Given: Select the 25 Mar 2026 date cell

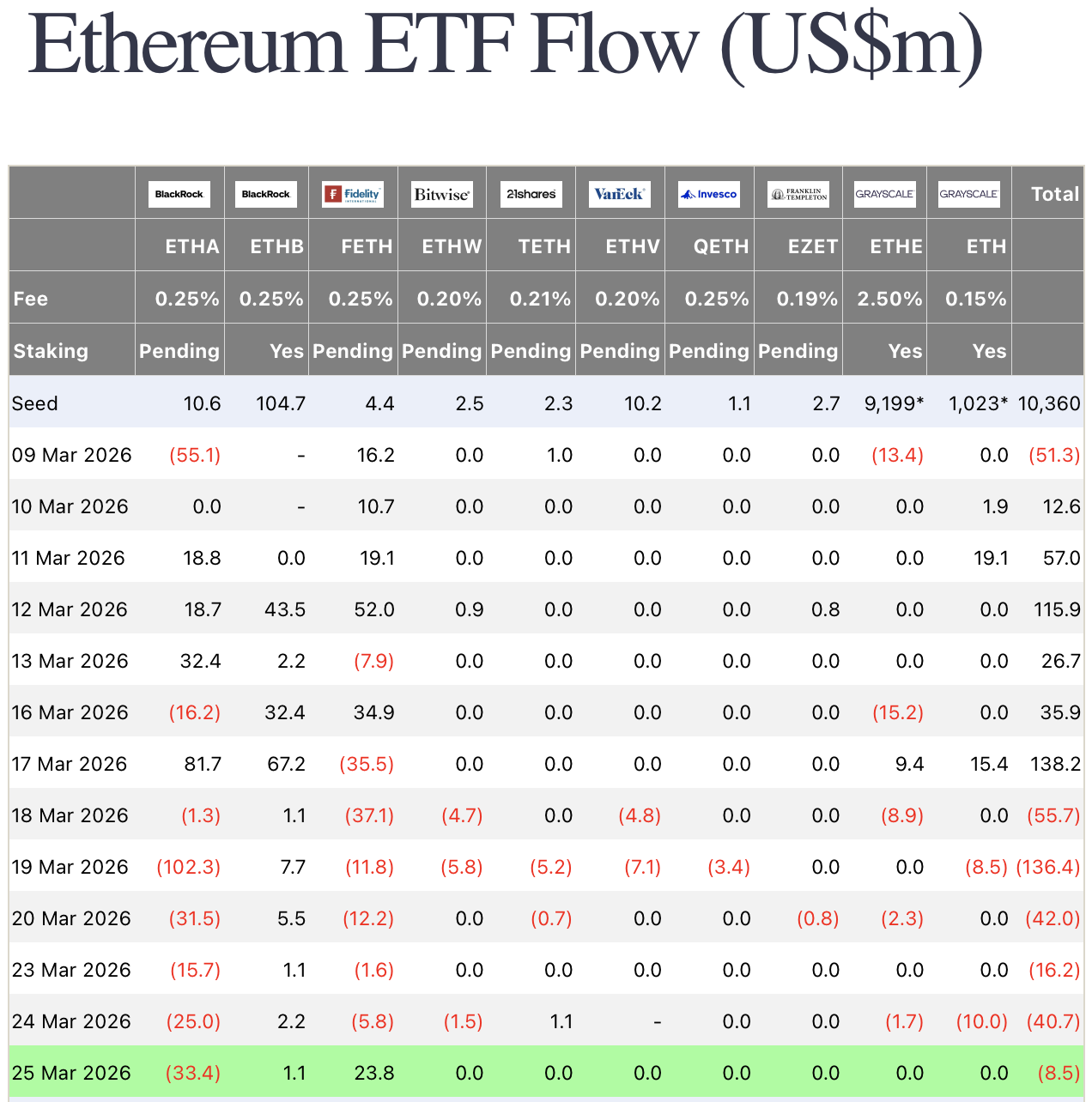Looking at the screenshot, I should 71,1073.
